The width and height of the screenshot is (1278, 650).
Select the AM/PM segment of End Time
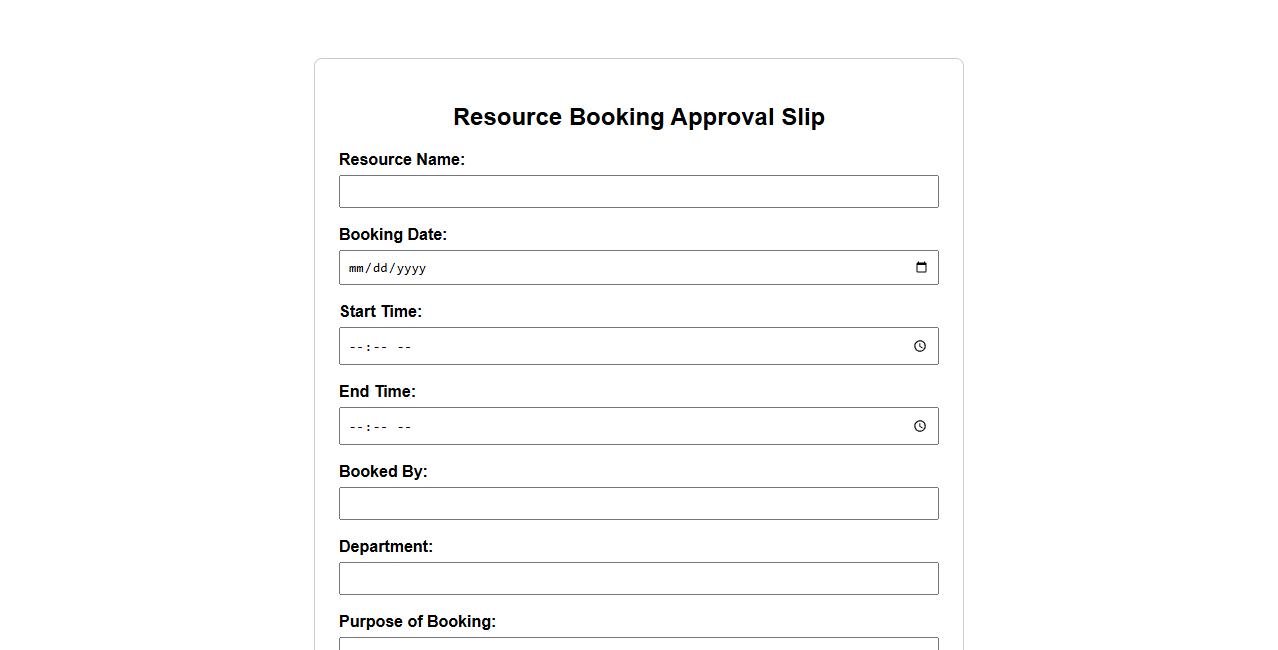point(404,427)
